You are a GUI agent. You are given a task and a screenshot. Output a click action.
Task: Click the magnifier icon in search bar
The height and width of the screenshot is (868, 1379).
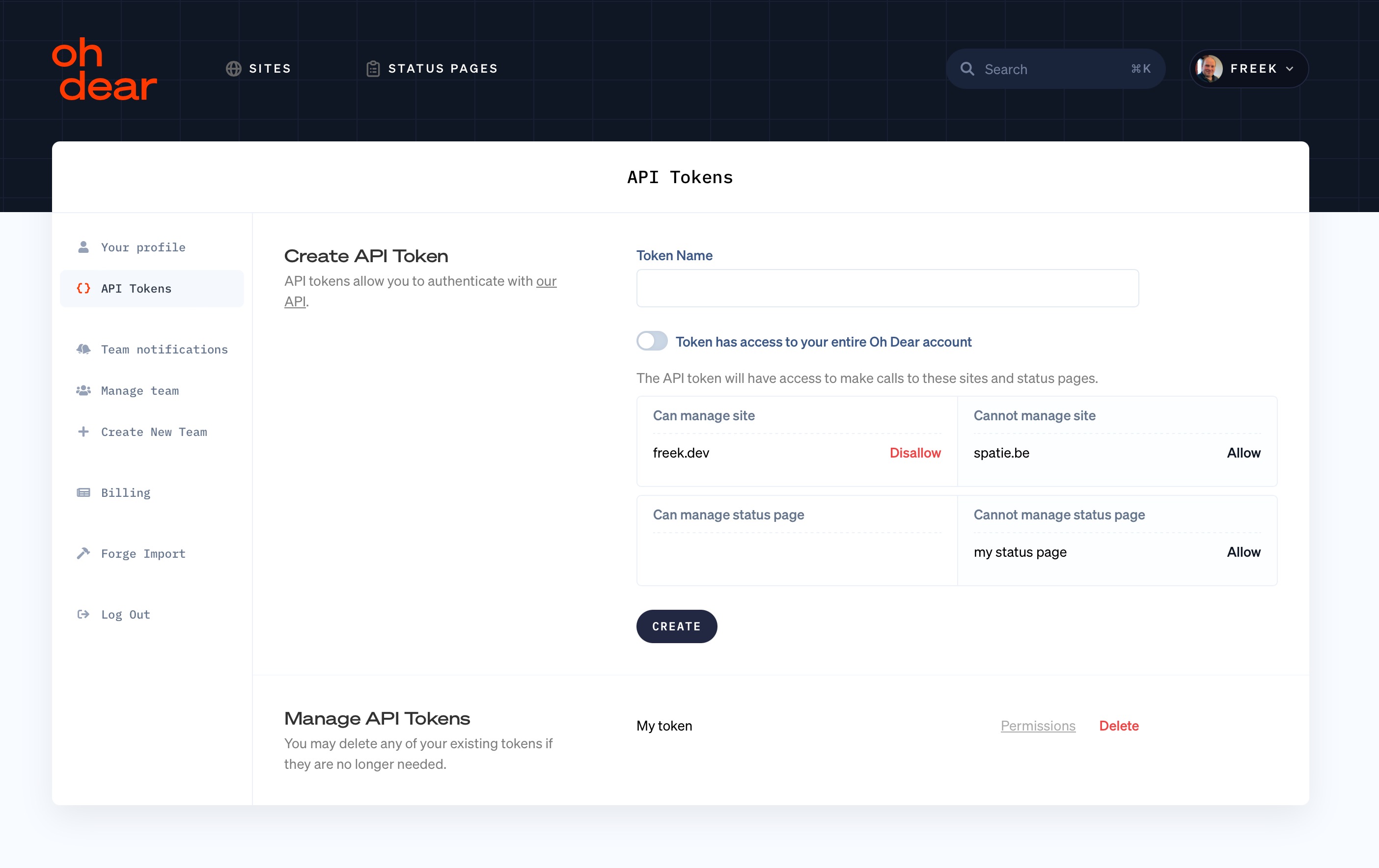967,69
